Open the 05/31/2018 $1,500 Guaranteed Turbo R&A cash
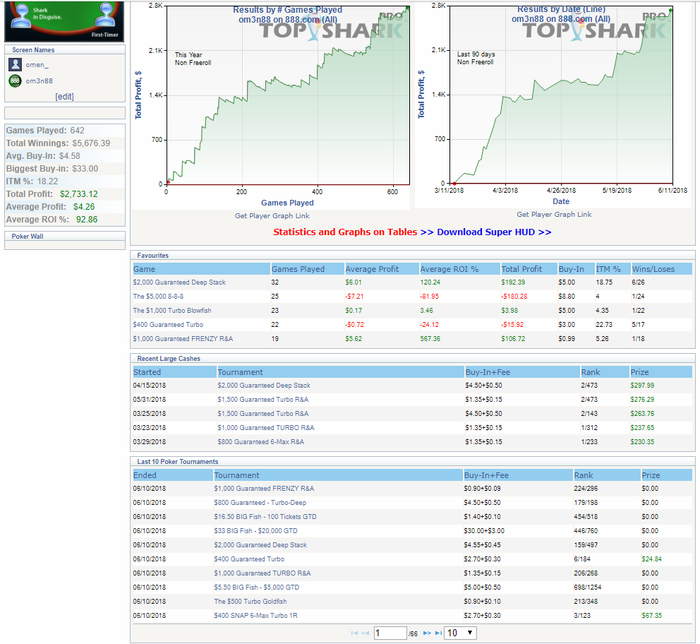 [x=263, y=399]
